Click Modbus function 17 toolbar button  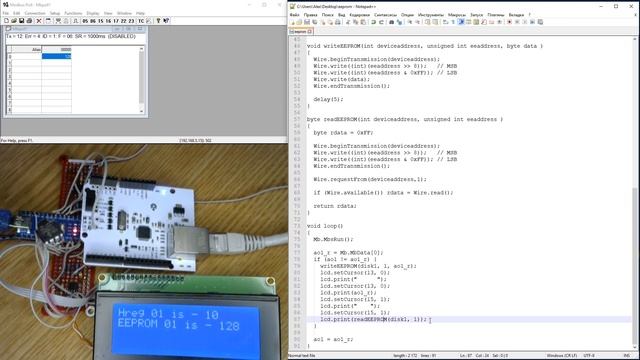tap(116, 21)
